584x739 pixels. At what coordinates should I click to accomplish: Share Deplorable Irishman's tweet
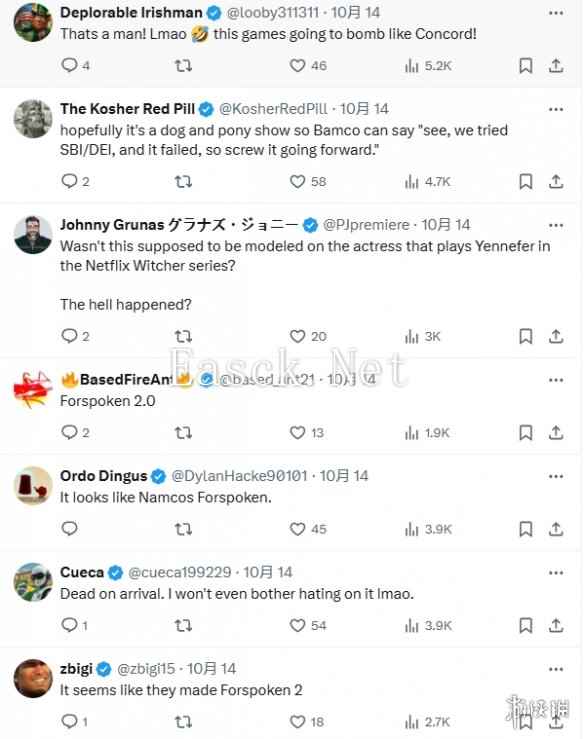[556, 66]
